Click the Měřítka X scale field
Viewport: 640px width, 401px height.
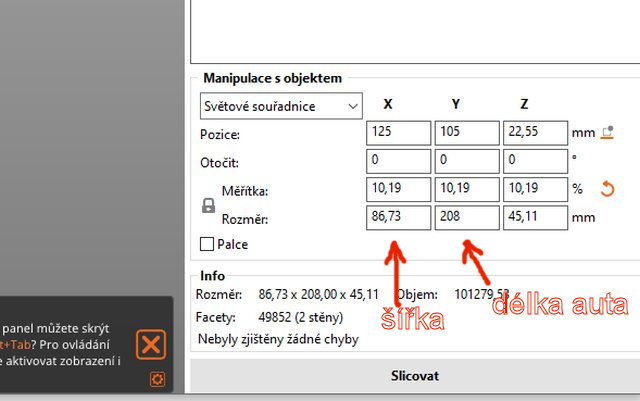(398, 189)
